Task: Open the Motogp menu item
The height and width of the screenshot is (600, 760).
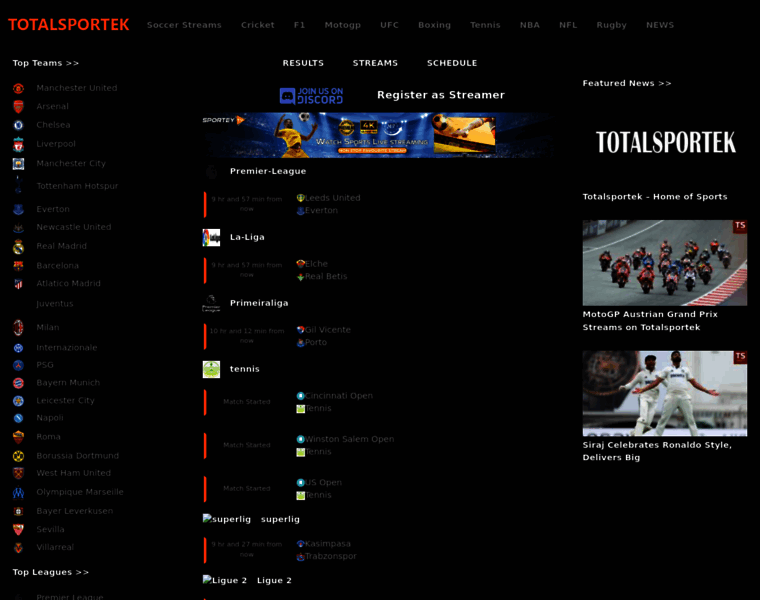Action: coord(343,25)
